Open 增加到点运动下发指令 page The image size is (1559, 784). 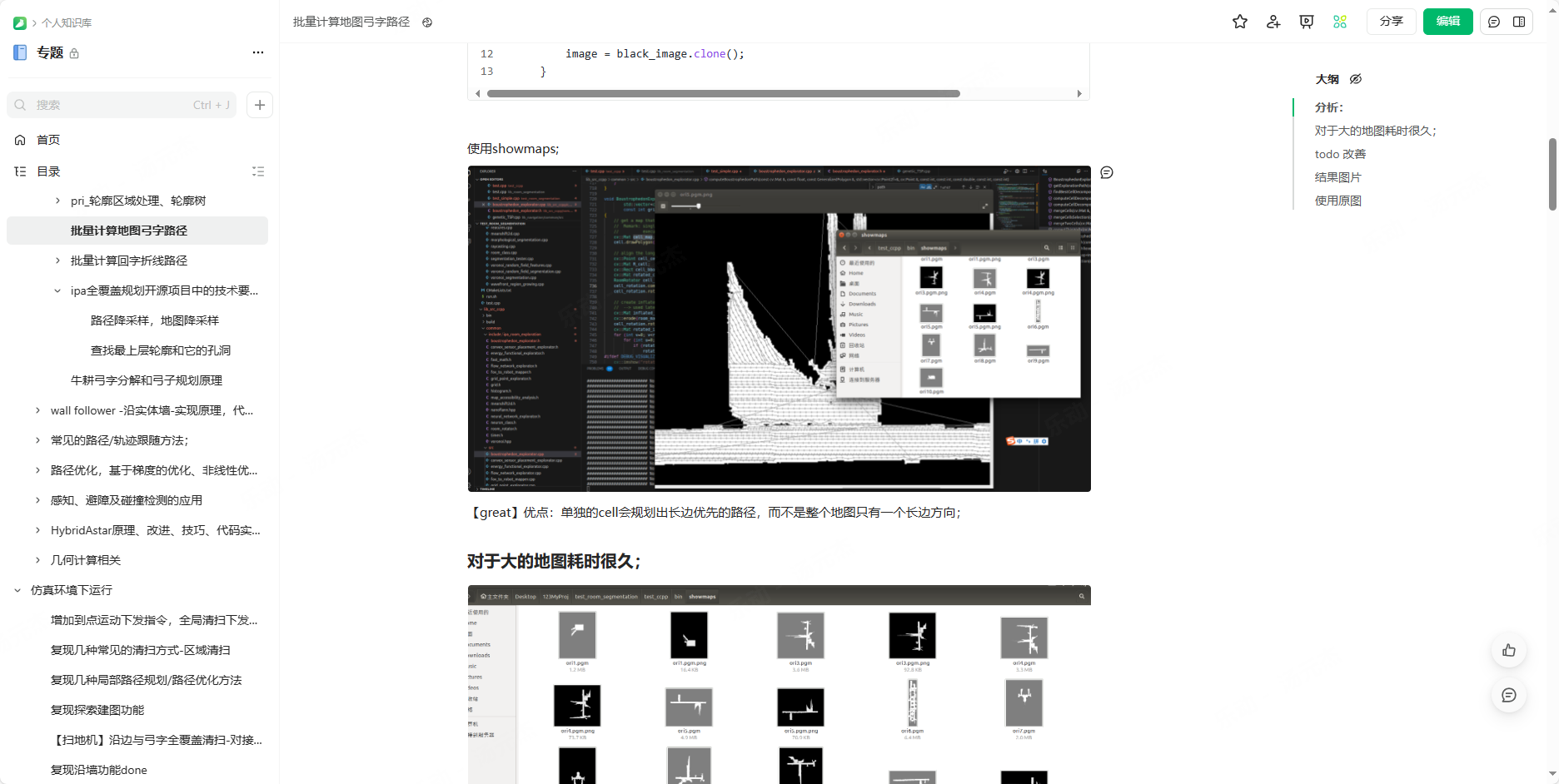click(154, 620)
